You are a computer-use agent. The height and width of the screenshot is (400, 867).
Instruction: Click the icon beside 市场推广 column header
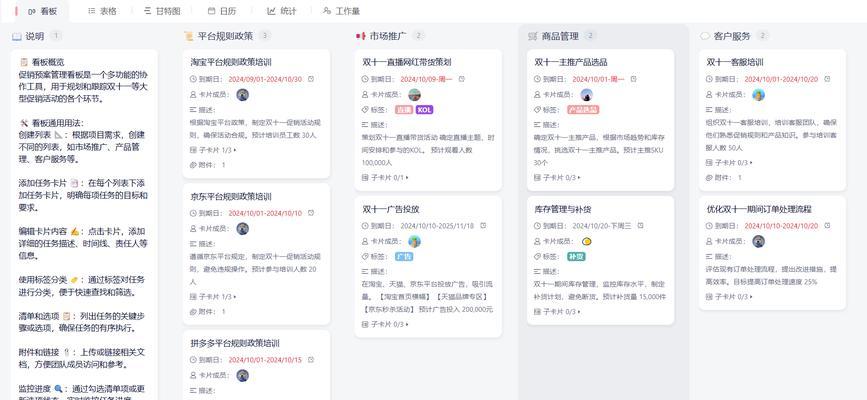point(361,37)
